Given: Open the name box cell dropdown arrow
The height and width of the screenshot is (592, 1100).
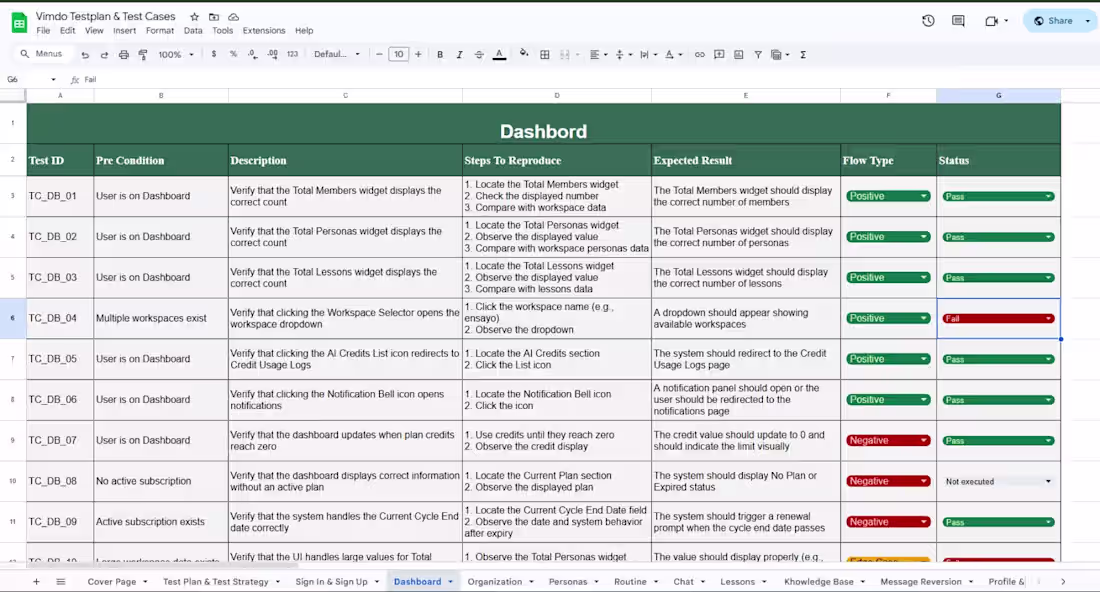Looking at the screenshot, I should pyautogui.click(x=53, y=79).
